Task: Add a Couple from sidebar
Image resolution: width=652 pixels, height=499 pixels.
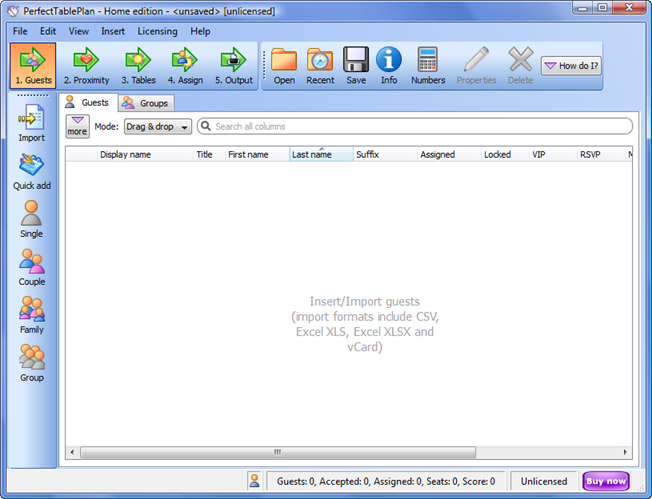Action: click(x=32, y=267)
